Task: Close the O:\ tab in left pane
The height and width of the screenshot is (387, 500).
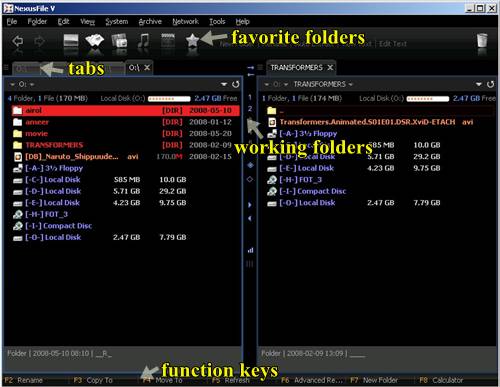Action: pos(147,68)
